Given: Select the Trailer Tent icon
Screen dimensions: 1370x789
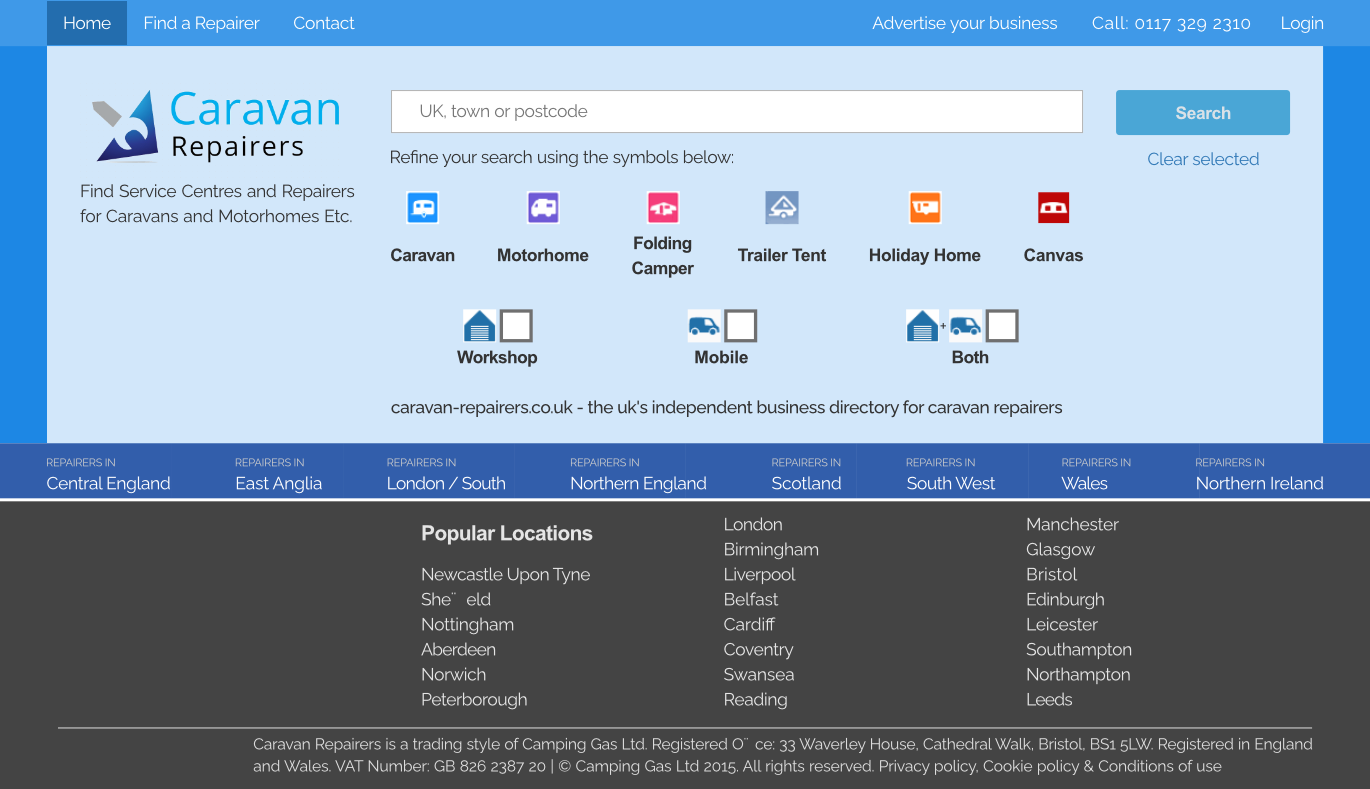Looking at the screenshot, I should coord(782,208).
